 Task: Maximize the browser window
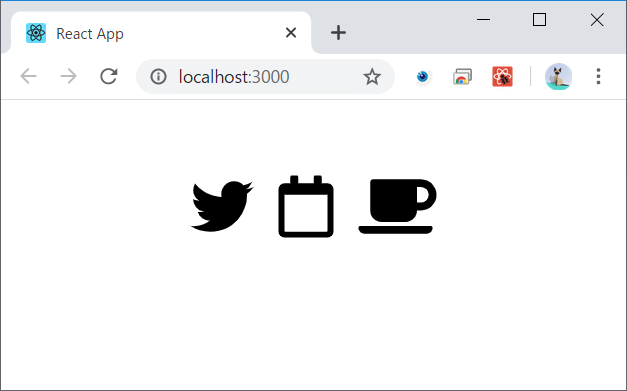pyautogui.click(x=539, y=19)
